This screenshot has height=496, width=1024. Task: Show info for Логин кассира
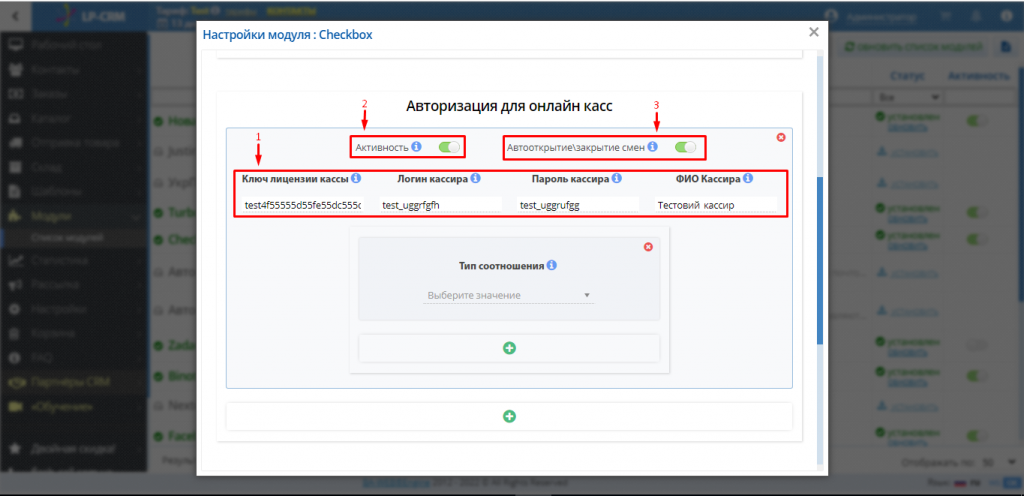(475, 178)
